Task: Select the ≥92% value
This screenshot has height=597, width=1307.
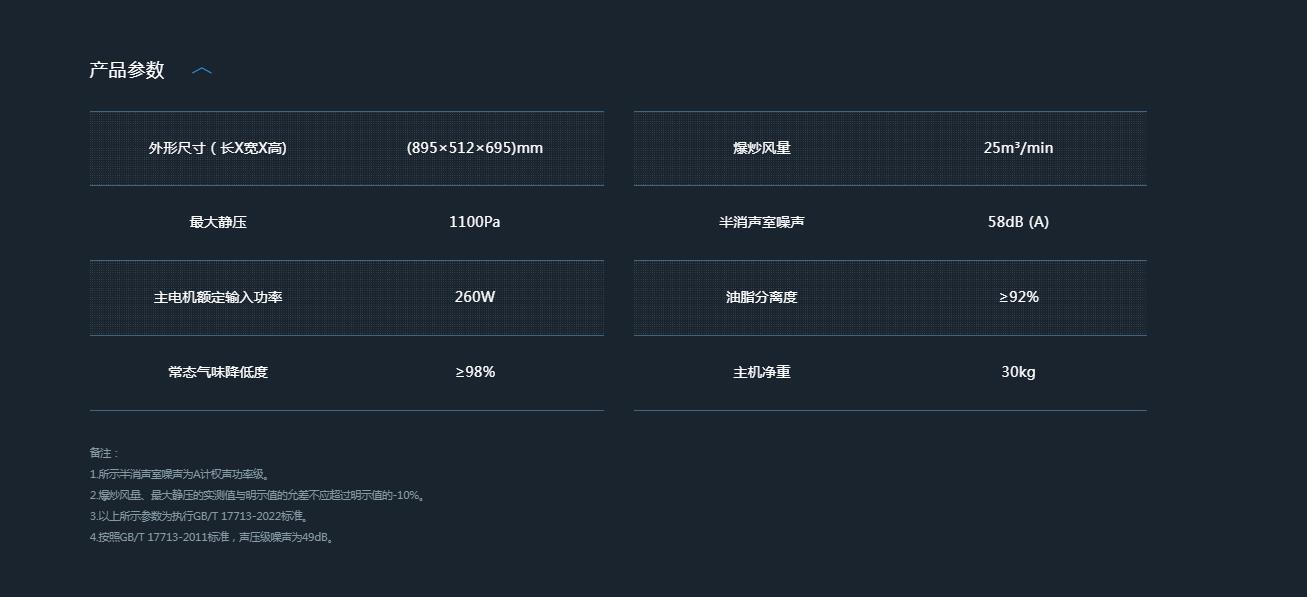Action: coord(1018,297)
